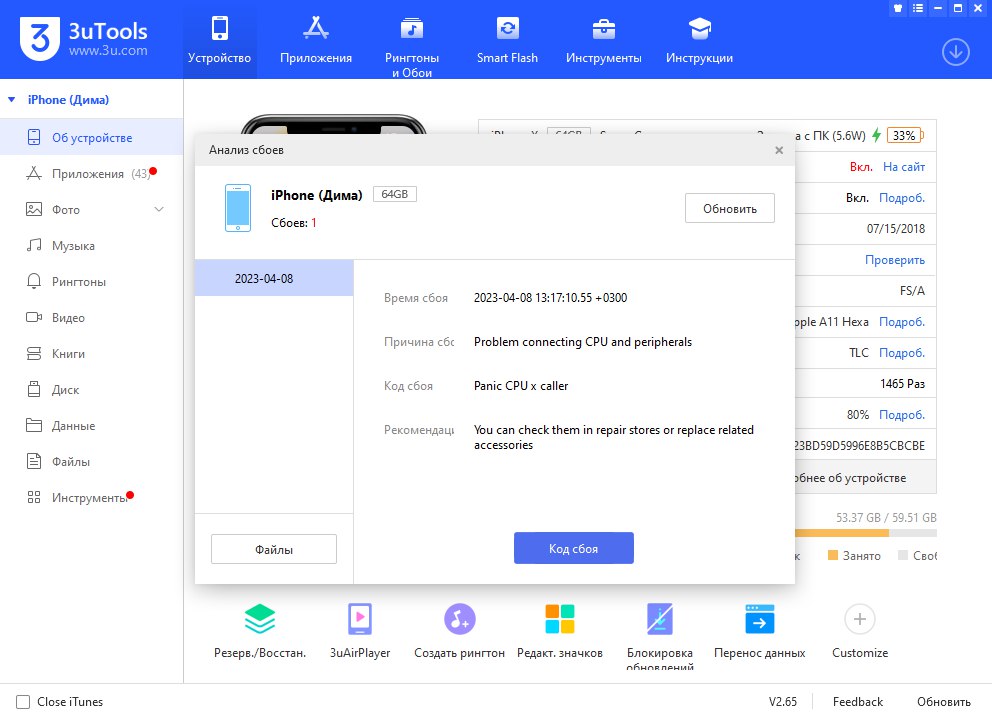
Task: Collapse the iPhone (Дима) device tree
Action: 11,99
